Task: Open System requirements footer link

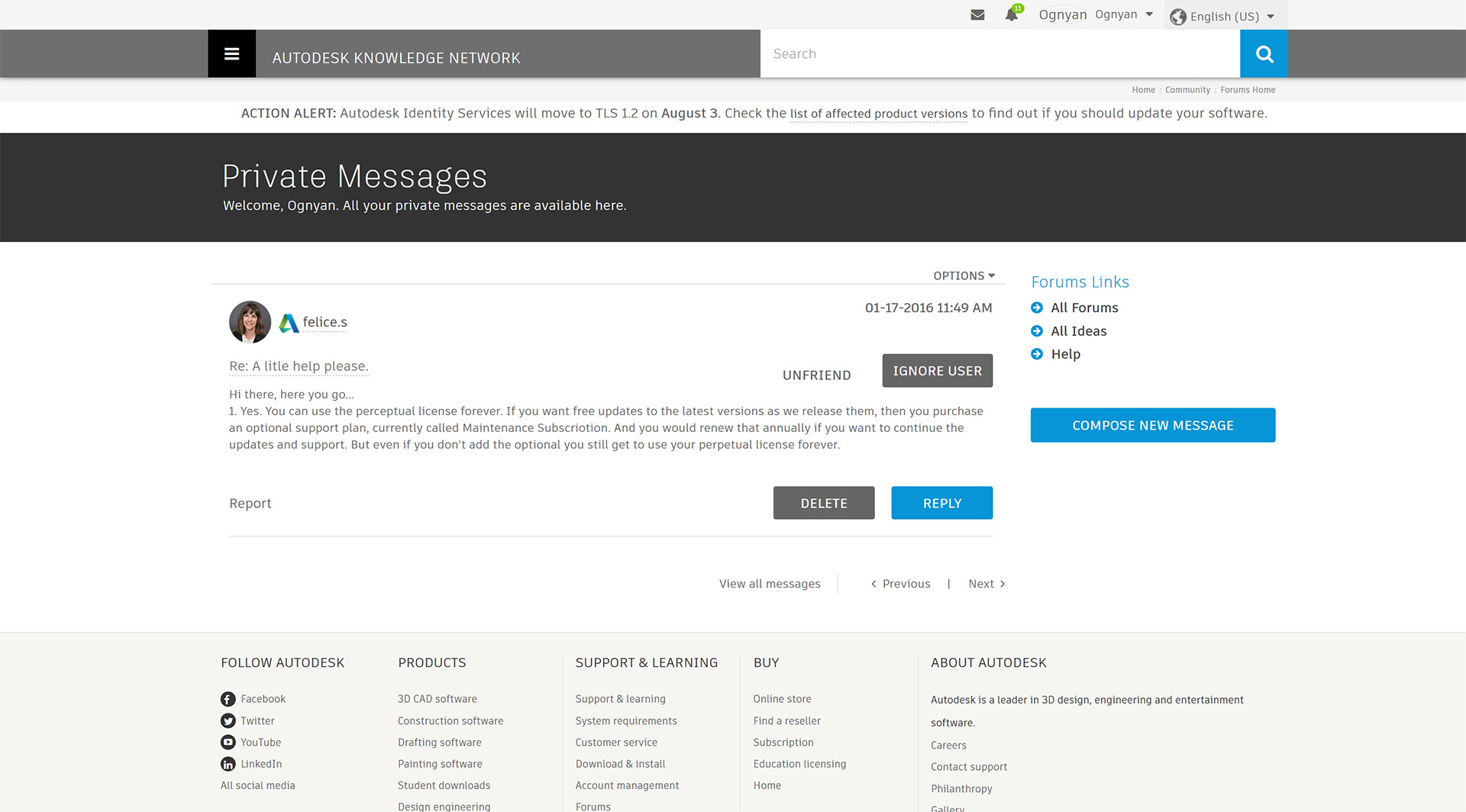Action: pos(626,720)
